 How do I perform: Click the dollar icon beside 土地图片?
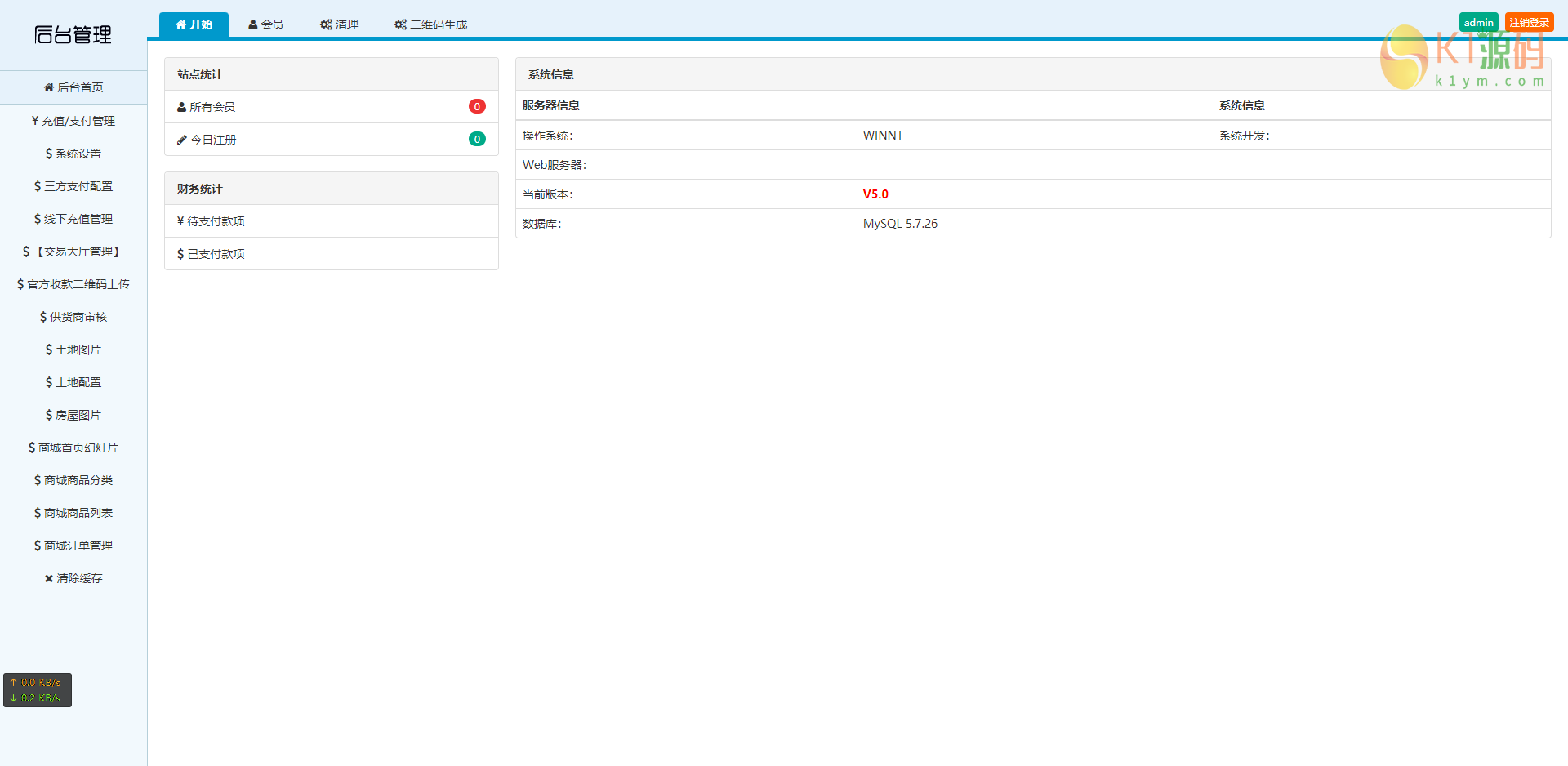49,350
